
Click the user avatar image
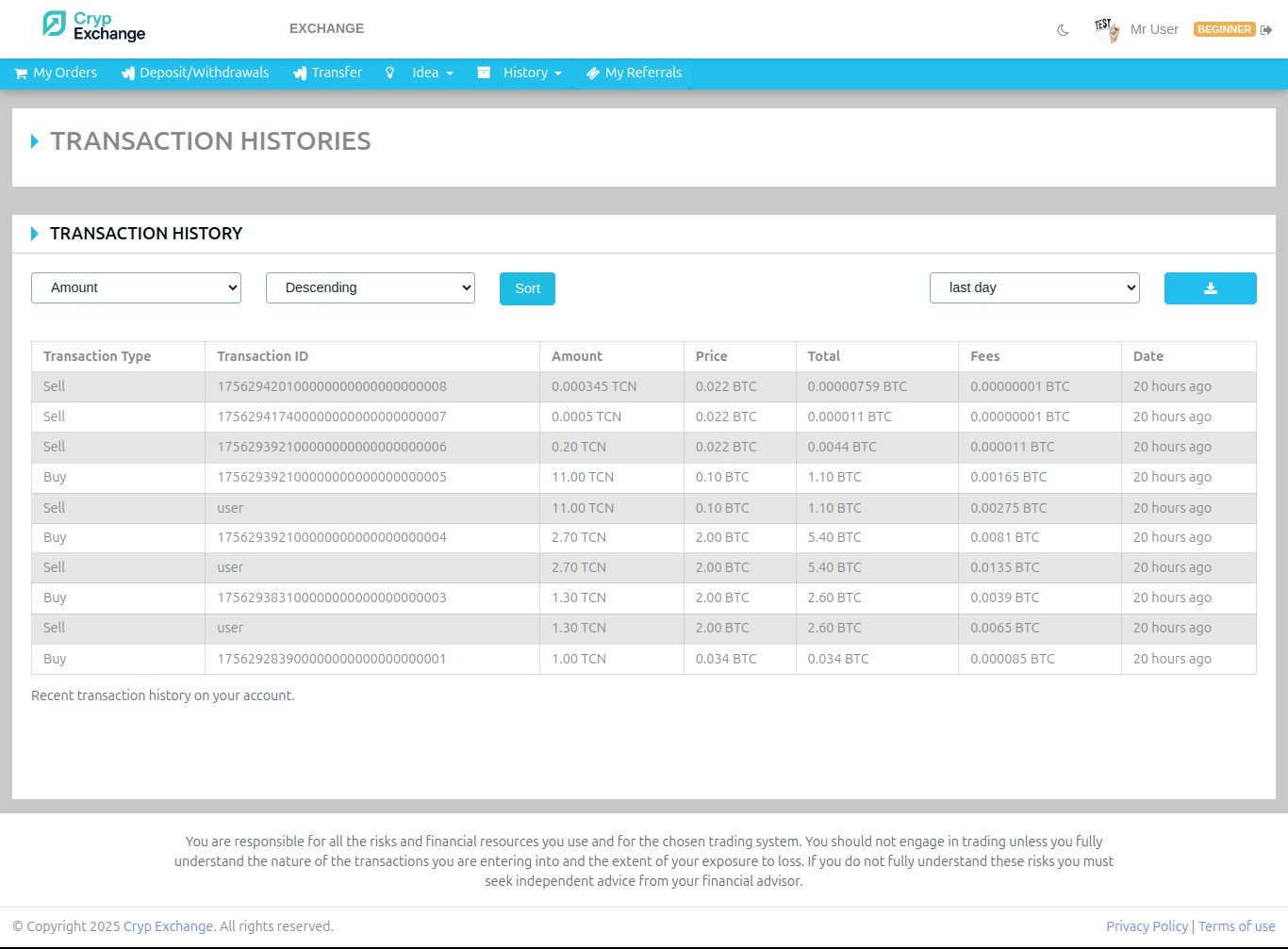pyautogui.click(x=1106, y=29)
